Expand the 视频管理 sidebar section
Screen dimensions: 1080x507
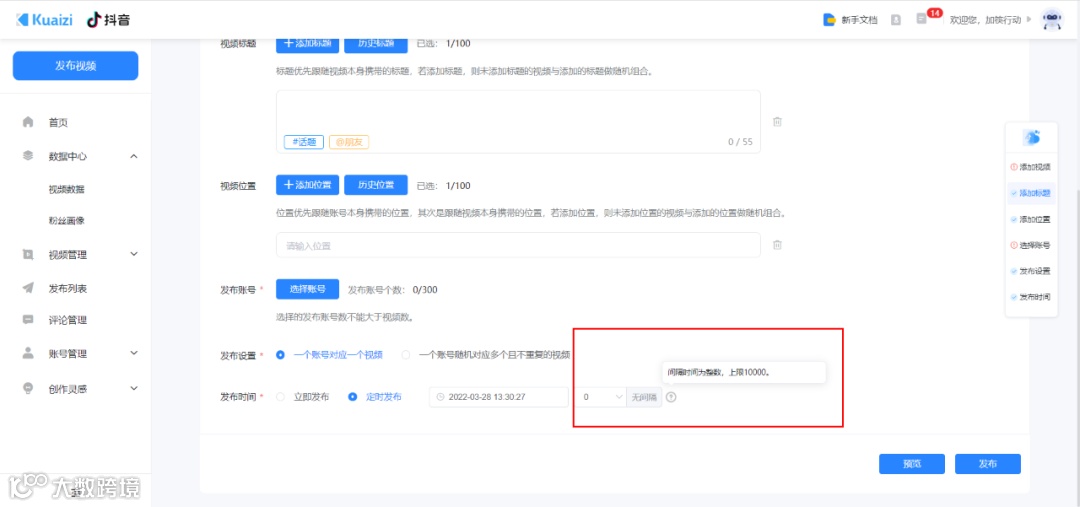point(134,255)
